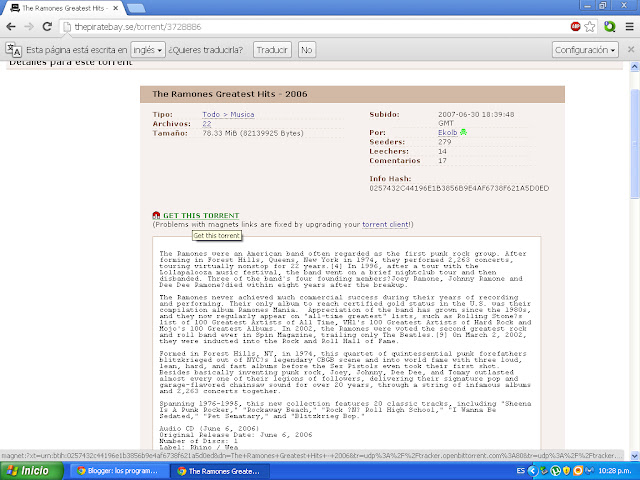Open a new browser tab
The height and width of the screenshot is (480, 640).
pyautogui.click(x=136, y=8)
